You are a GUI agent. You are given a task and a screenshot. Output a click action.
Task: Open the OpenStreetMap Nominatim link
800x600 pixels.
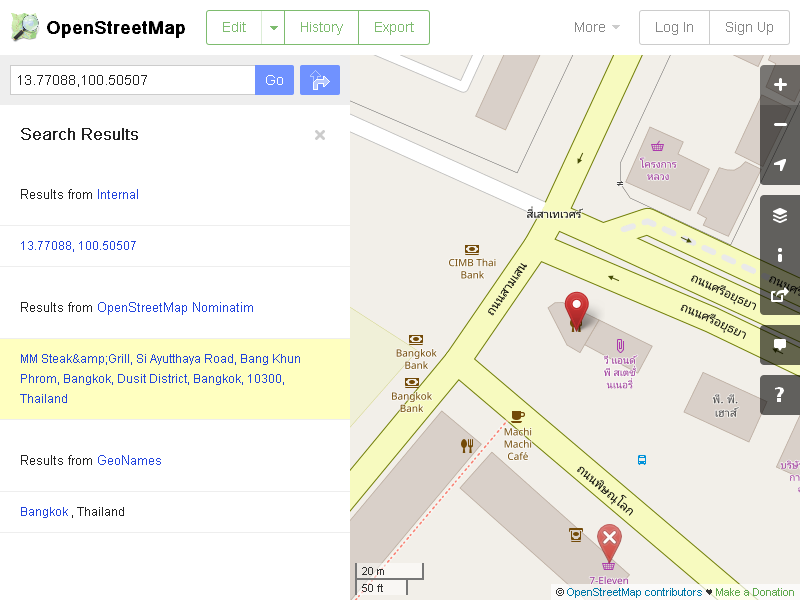tap(176, 308)
